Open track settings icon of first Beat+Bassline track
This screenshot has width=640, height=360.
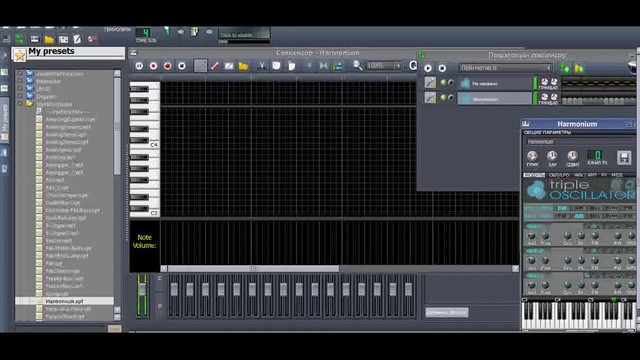click(430, 83)
